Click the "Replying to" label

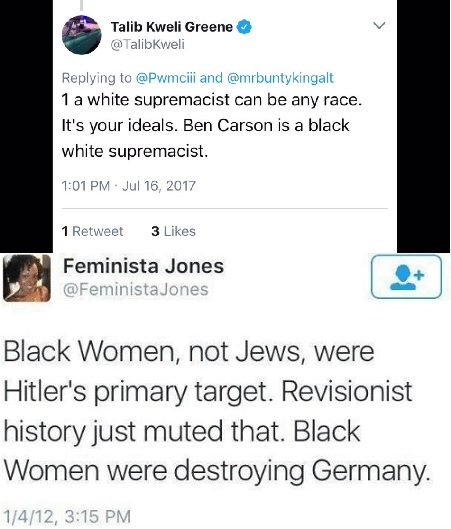(96, 78)
